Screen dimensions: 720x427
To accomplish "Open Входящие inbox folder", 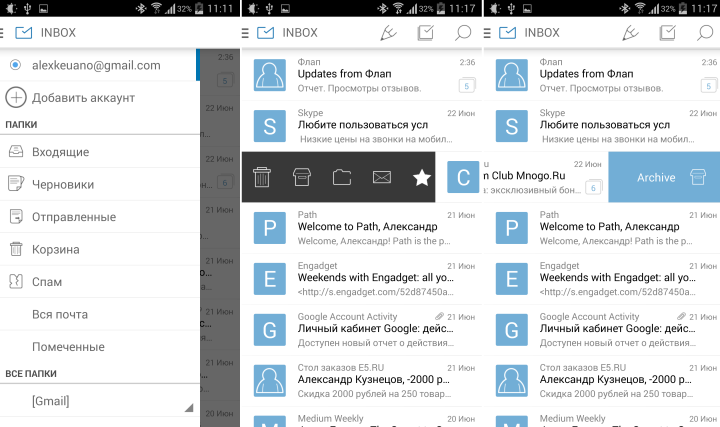I will (60, 152).
